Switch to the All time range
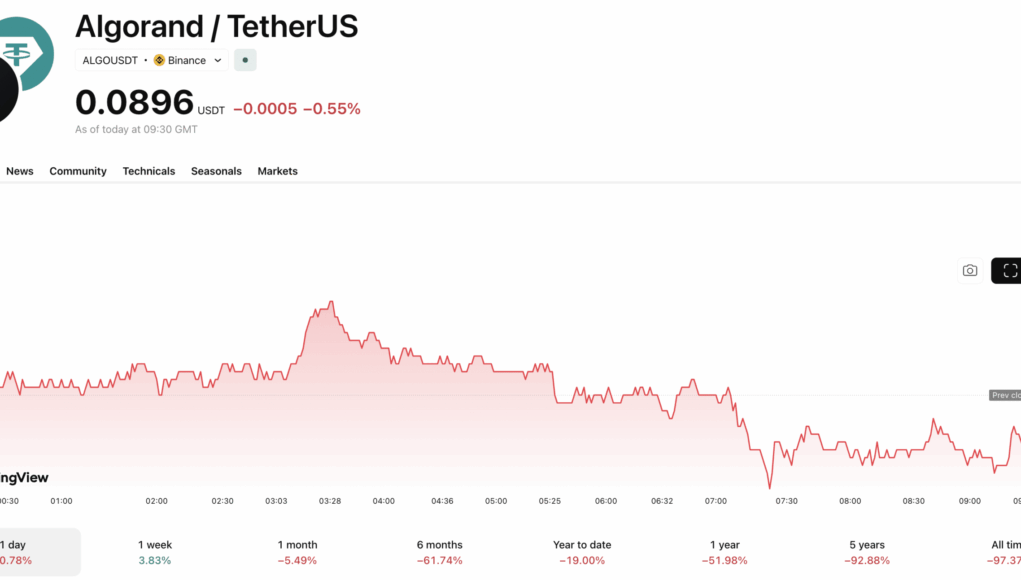Screen dimensions: 1021x580 (1004, 552)
